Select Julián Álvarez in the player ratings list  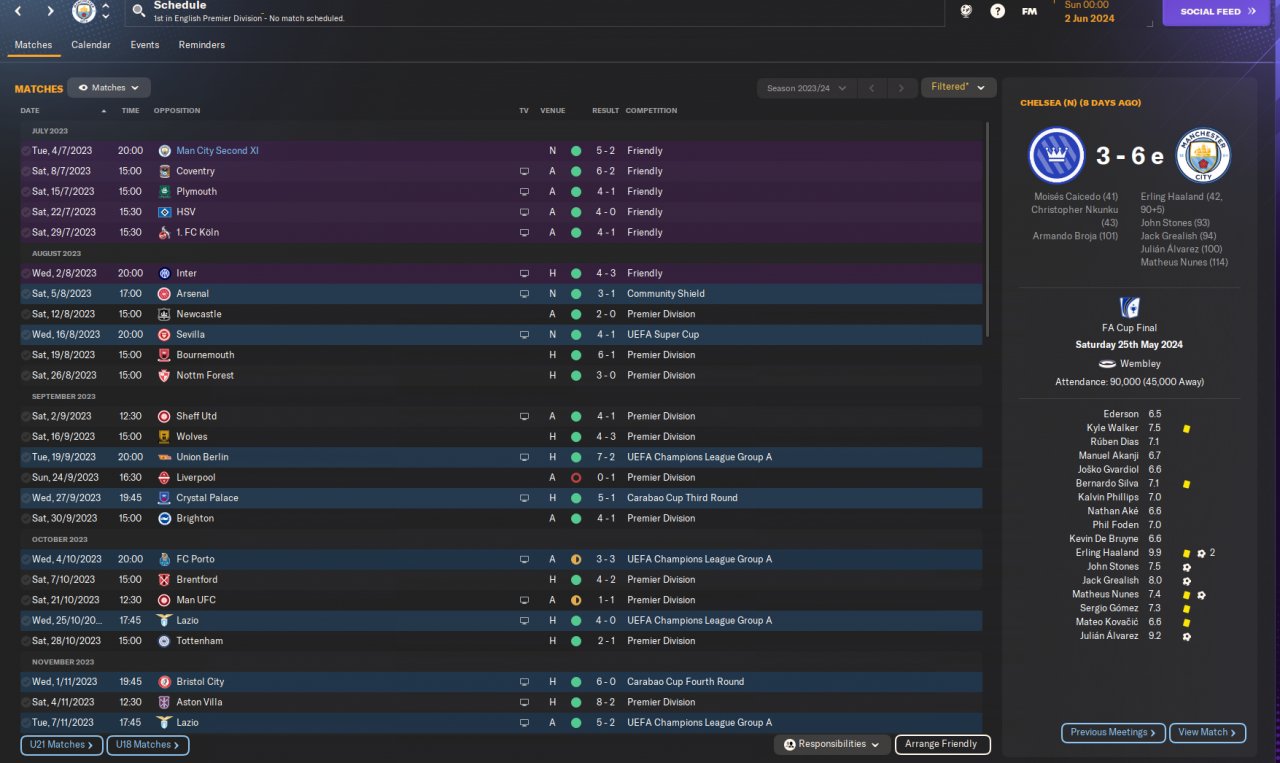pyautogui.click(x=1109, y=636)
